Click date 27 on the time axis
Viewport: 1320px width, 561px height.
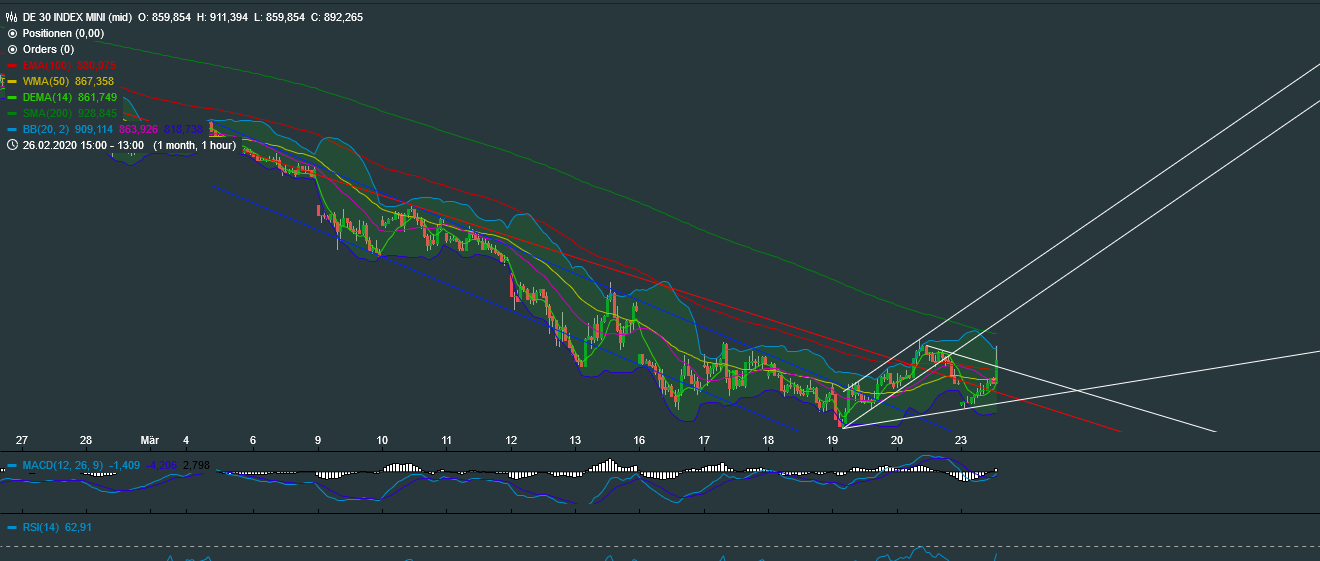click(x=22, y=440)
